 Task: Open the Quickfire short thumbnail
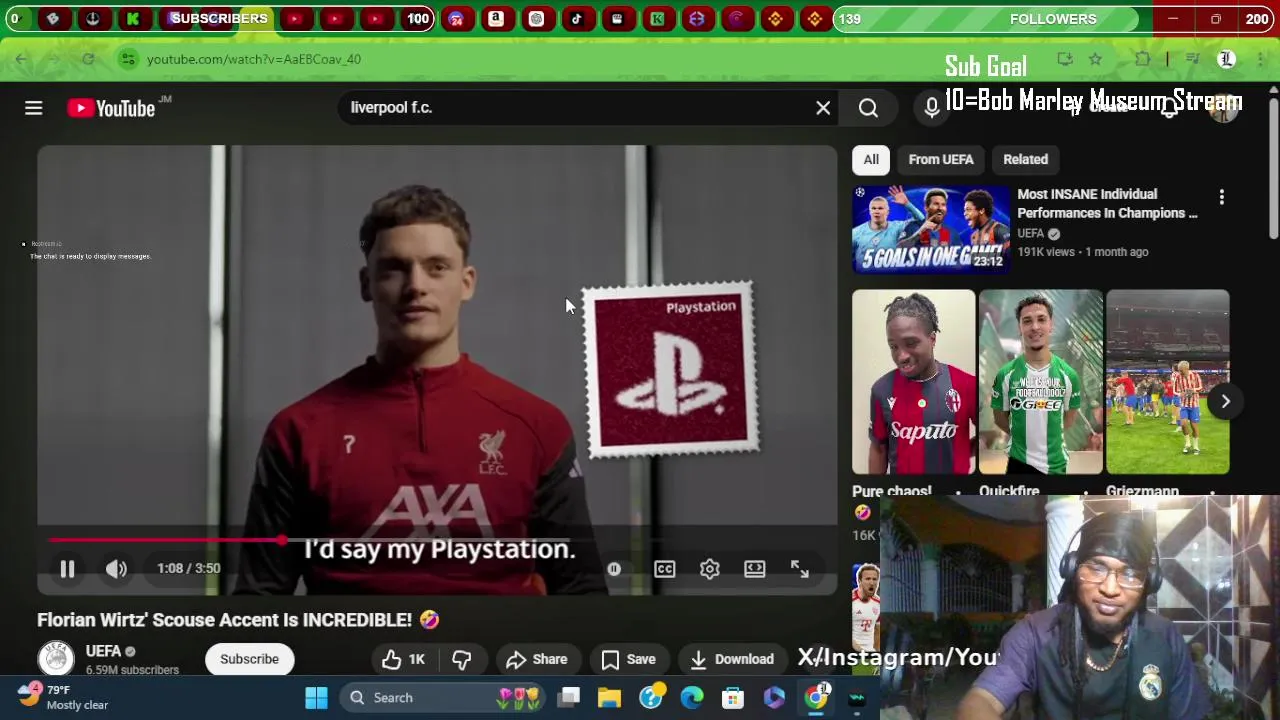[x=1040, y=382]
